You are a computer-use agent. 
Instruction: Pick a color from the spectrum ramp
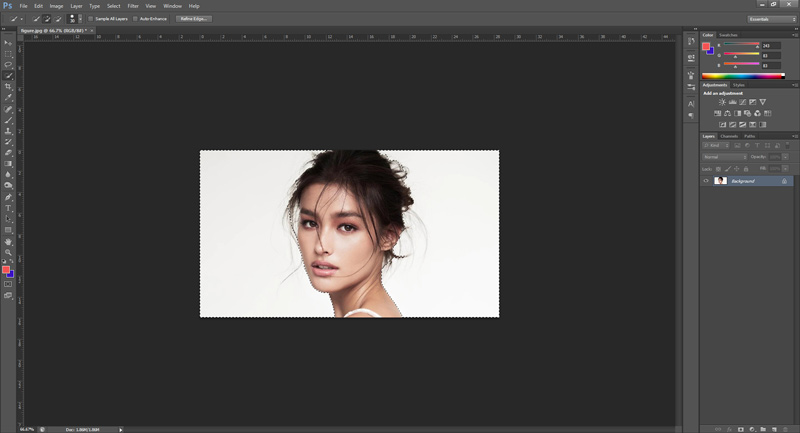(x=743, y=76)
